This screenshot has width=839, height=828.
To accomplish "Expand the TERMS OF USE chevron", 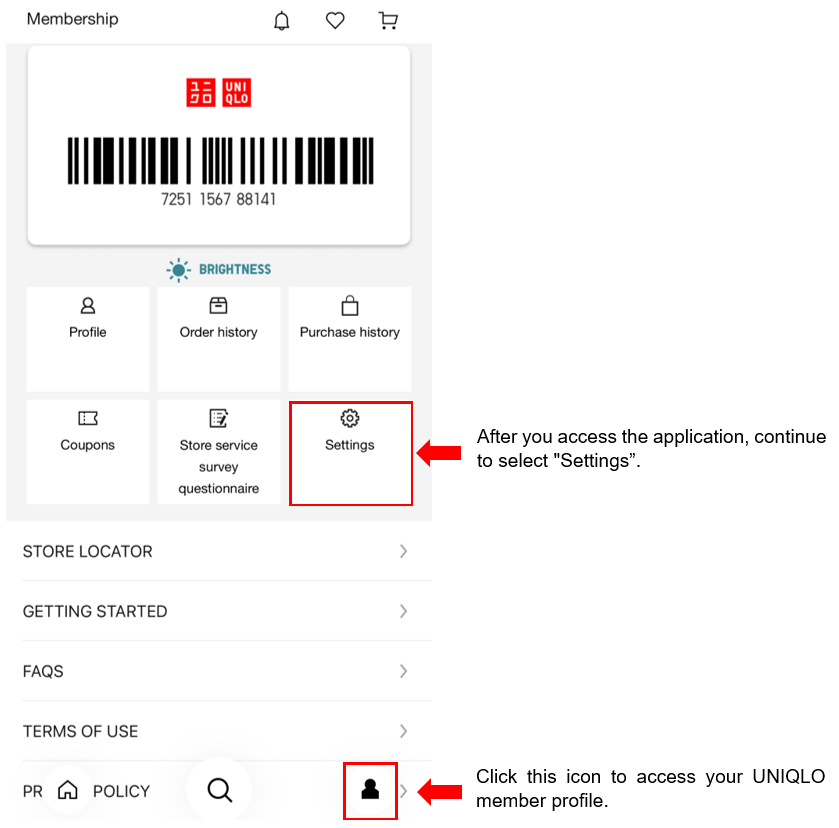I will point(403,731).
